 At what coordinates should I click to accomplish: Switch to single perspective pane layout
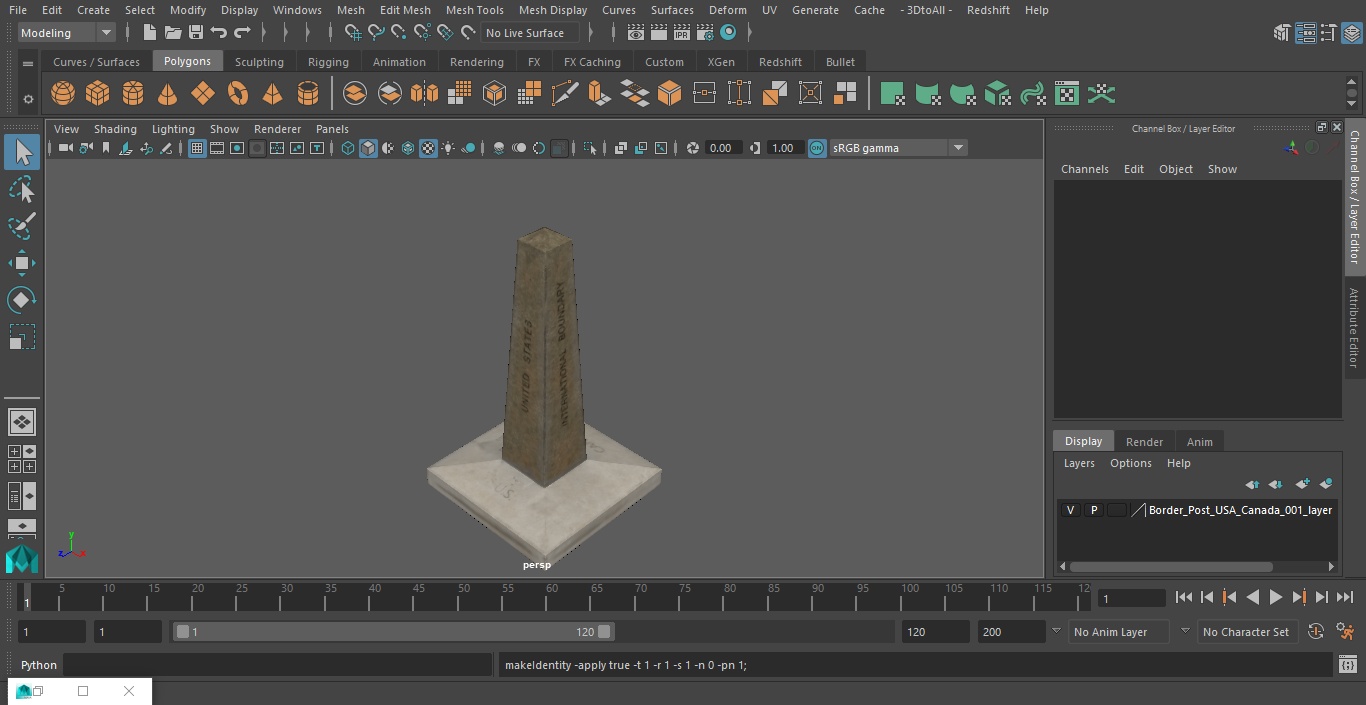[x=22, y=422]
